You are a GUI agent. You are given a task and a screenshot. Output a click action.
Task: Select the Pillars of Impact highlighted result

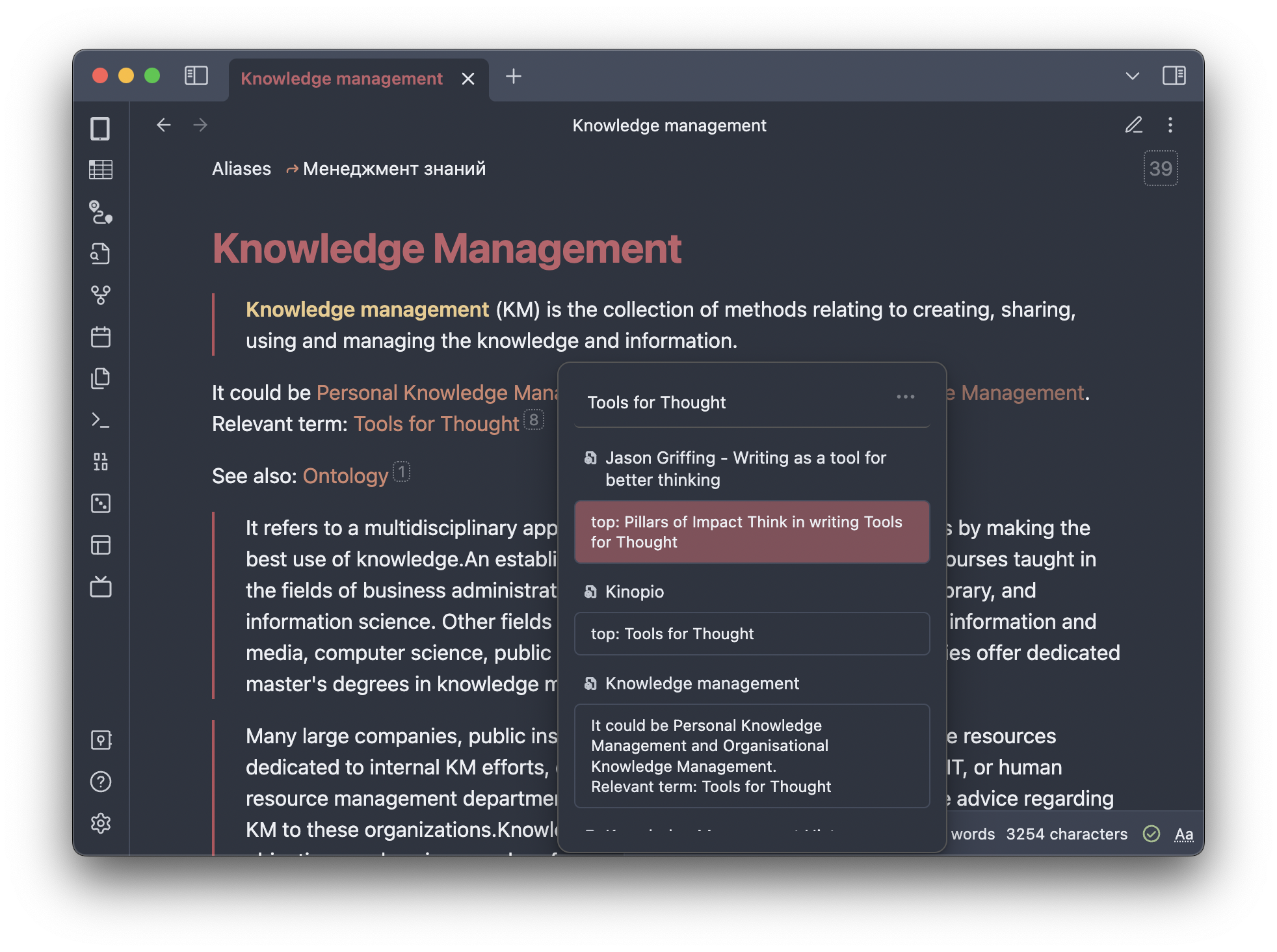coord(752,532)
